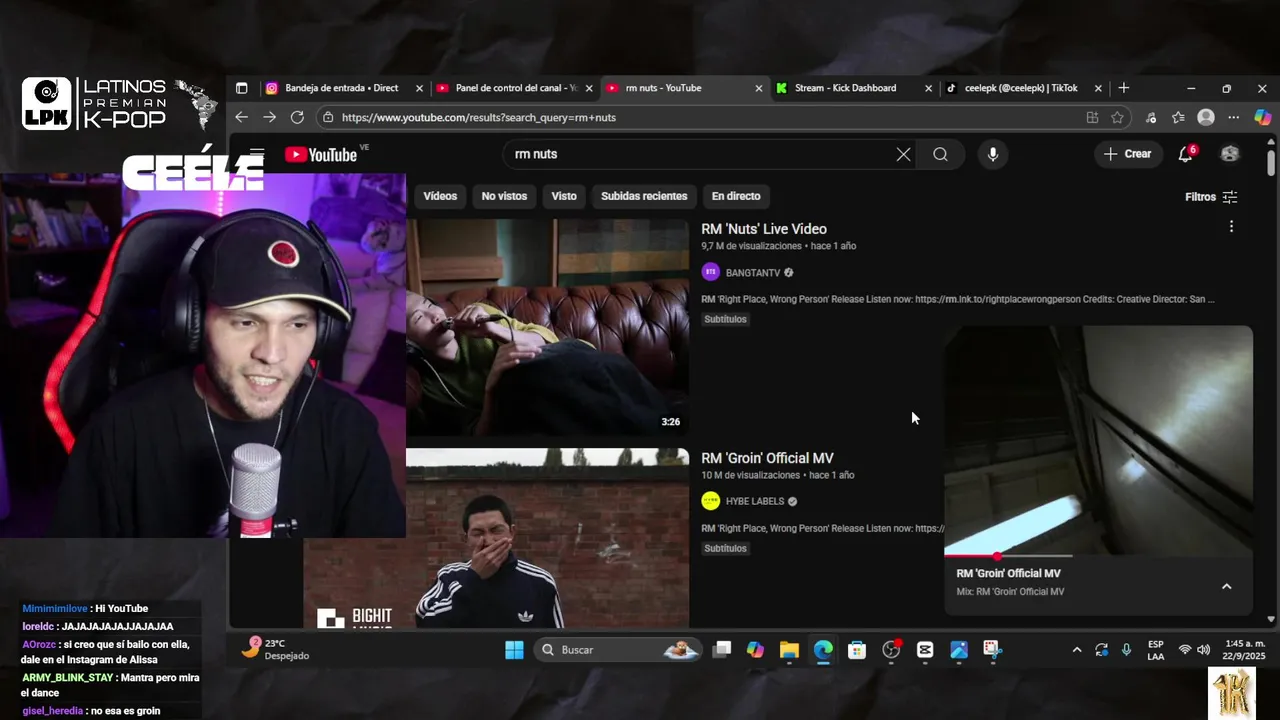Open the CapCut taskbar icon
This screenshot has width=1280, height=720.
[925, 650]
